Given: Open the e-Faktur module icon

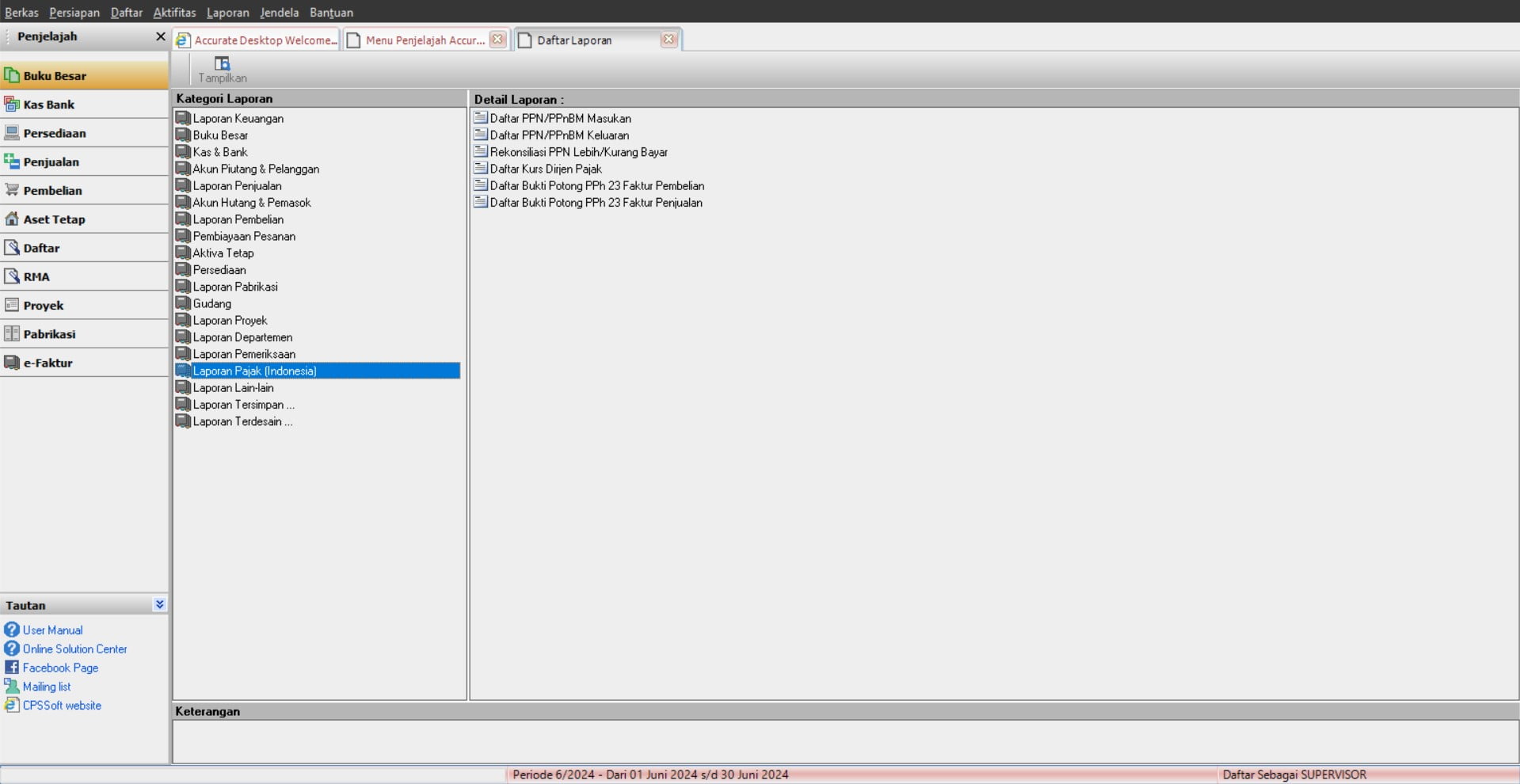Looking at the screenshot, I should [12, 363].
